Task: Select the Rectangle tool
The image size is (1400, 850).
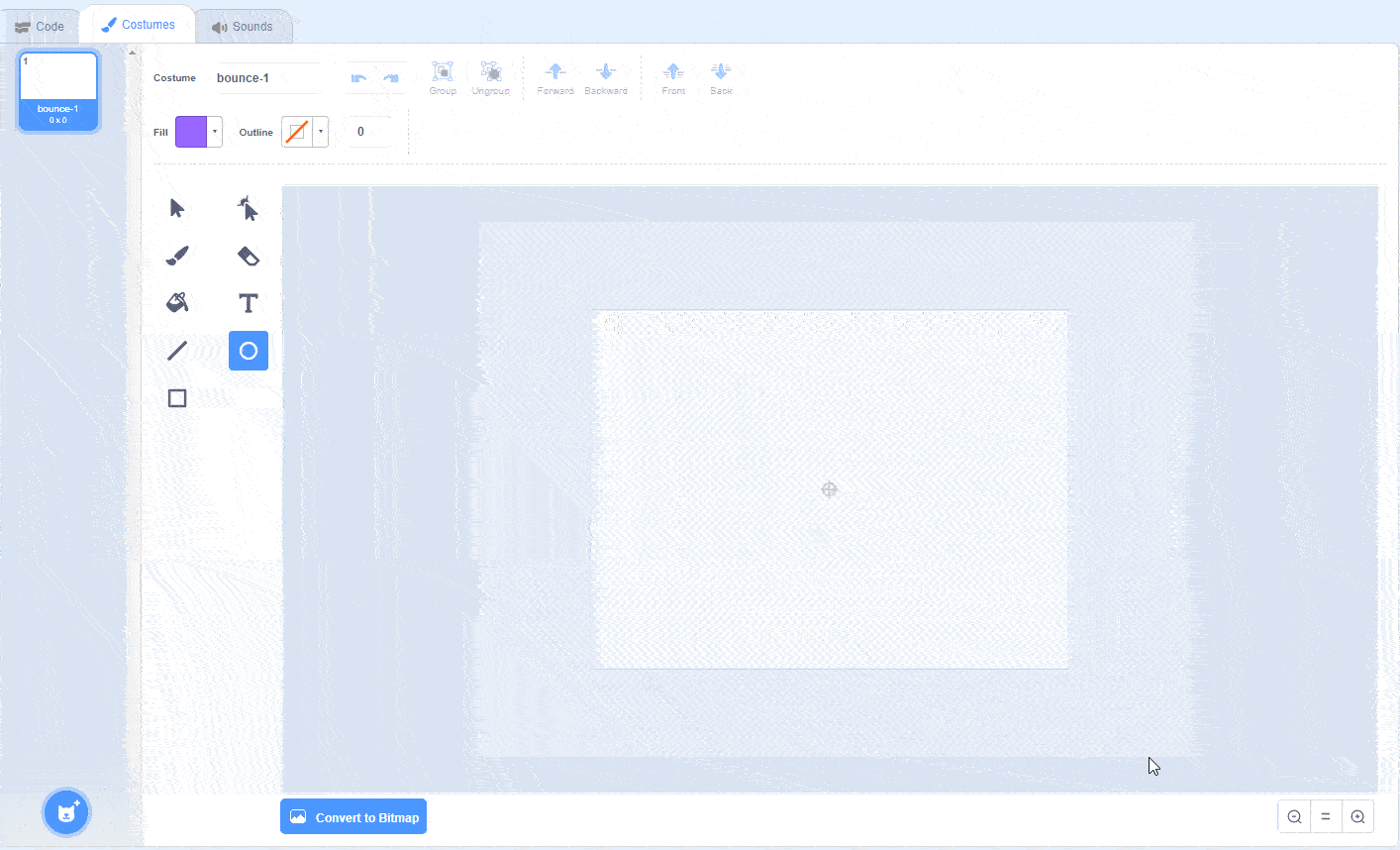Action: tap(176, 397)
